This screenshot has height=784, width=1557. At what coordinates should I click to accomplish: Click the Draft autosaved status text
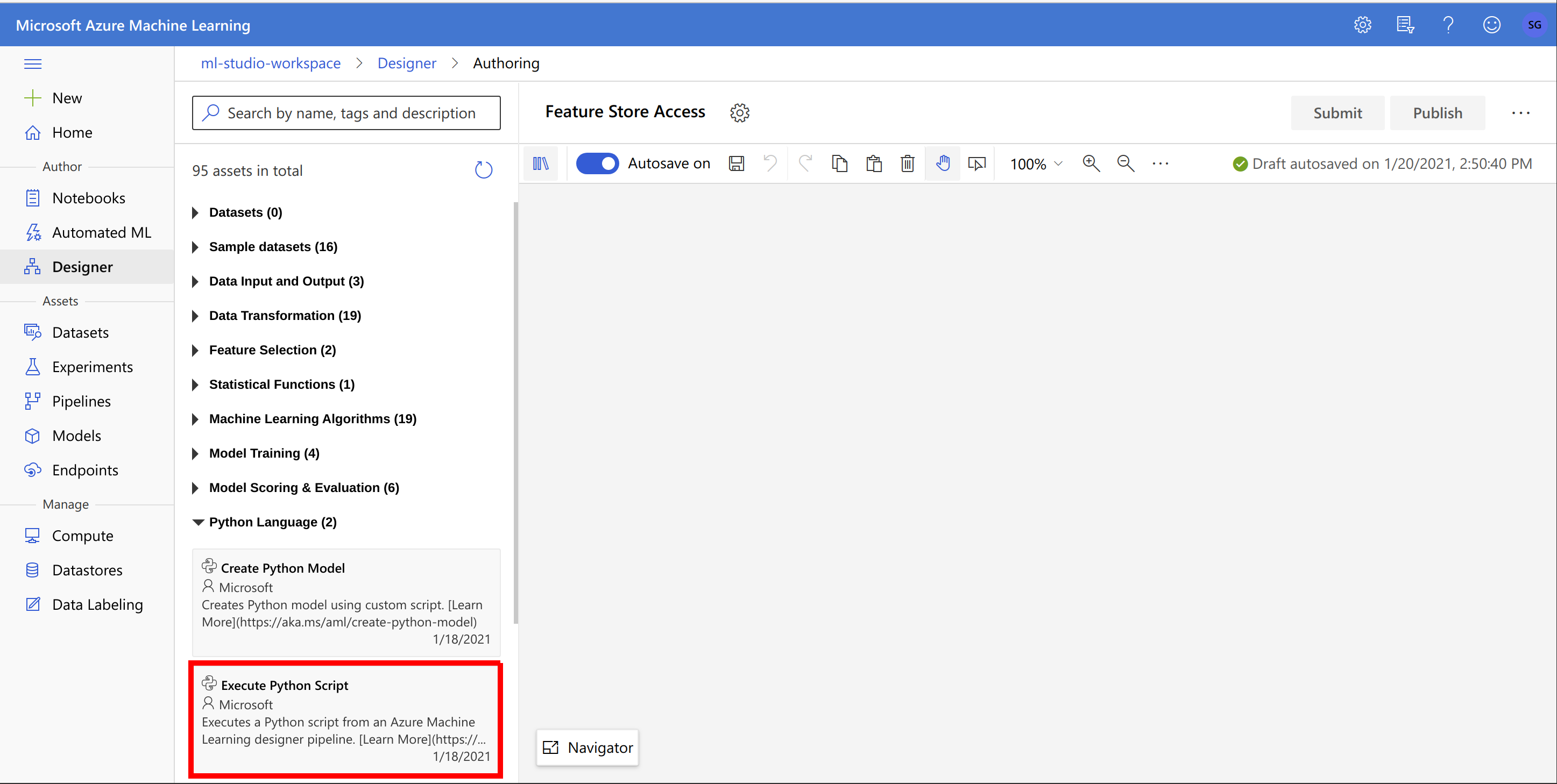(1392, 163)
